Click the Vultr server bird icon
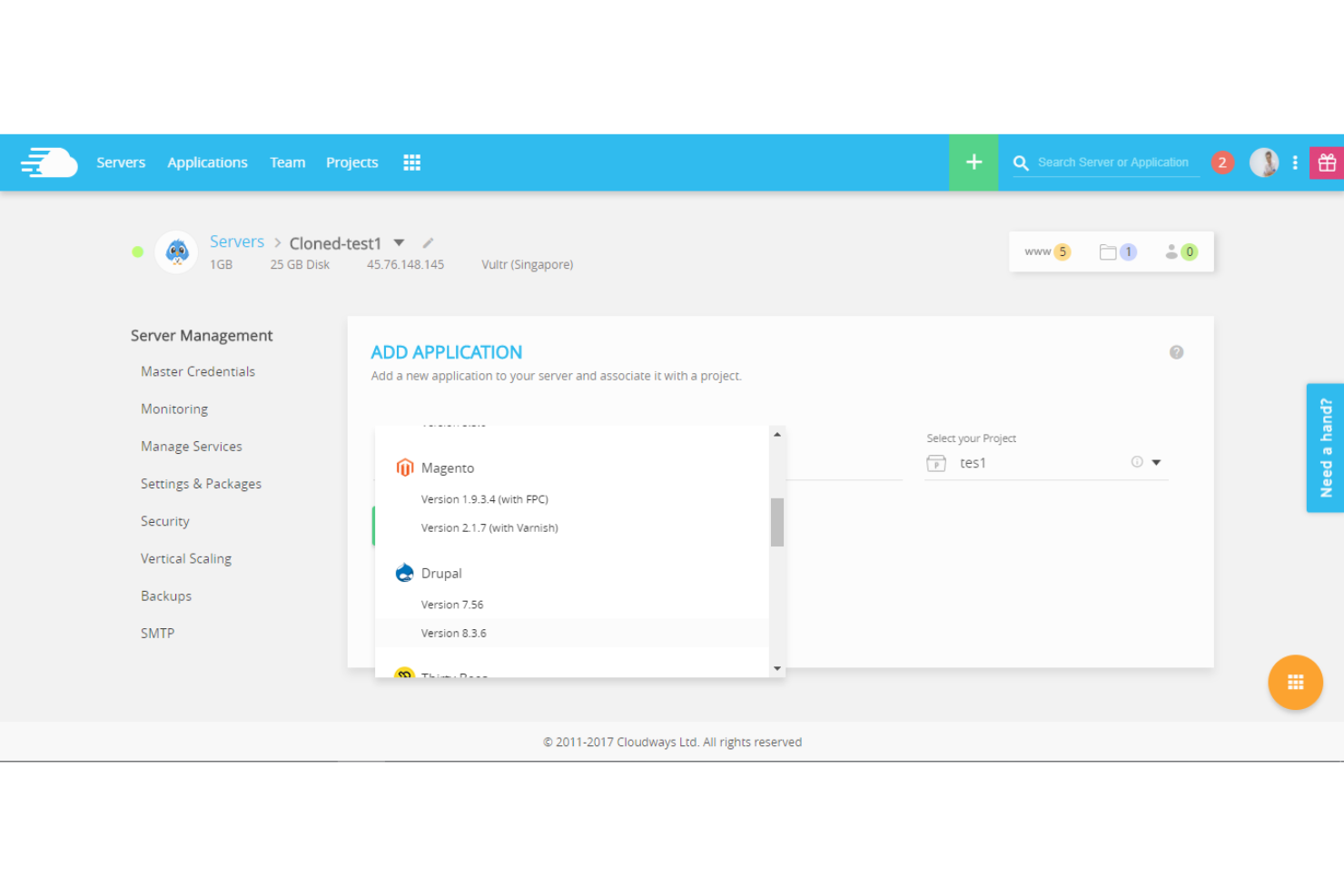The width and height of the screenshot is (1344, 896). click(177, 251)
